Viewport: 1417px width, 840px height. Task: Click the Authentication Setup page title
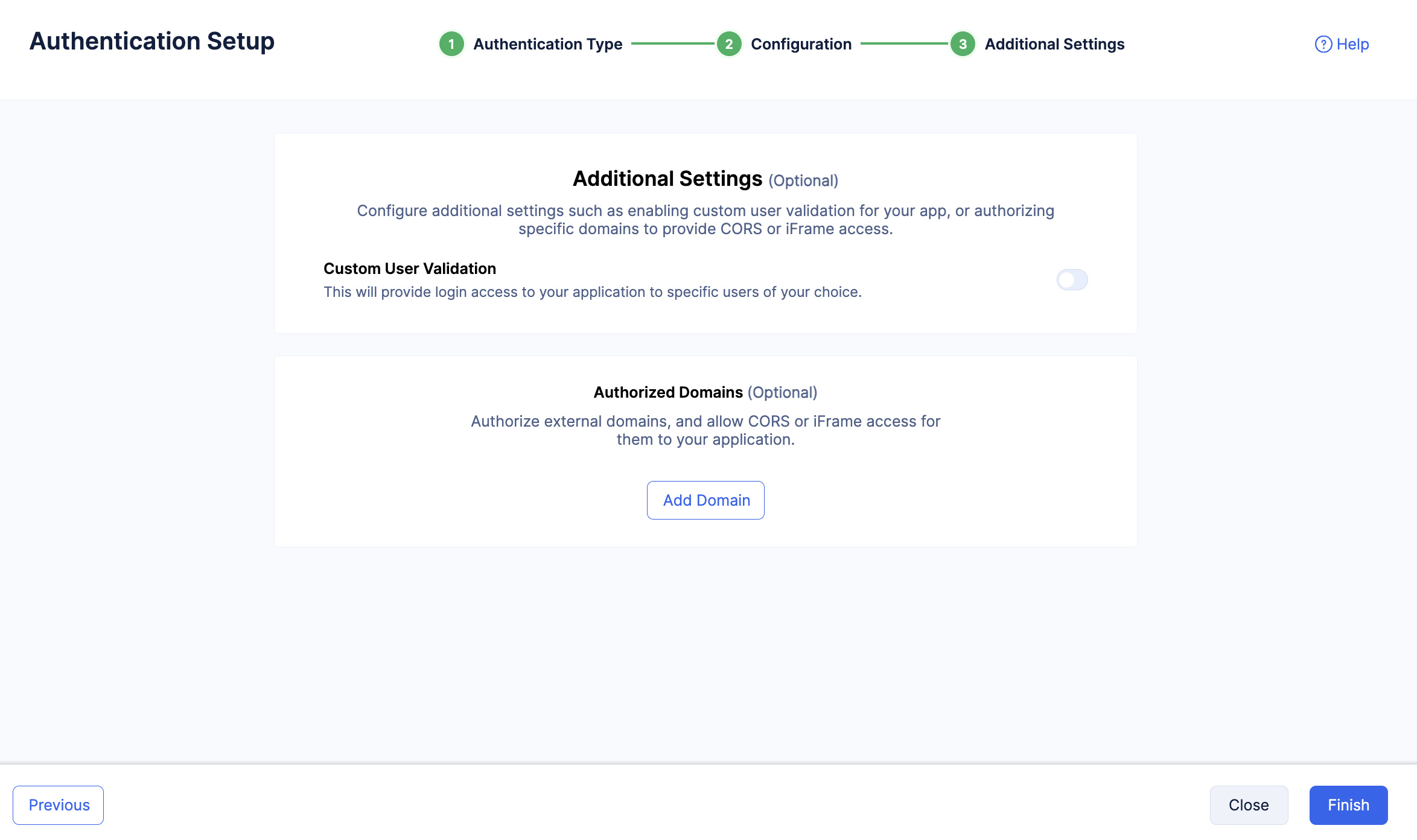point(152,41)
